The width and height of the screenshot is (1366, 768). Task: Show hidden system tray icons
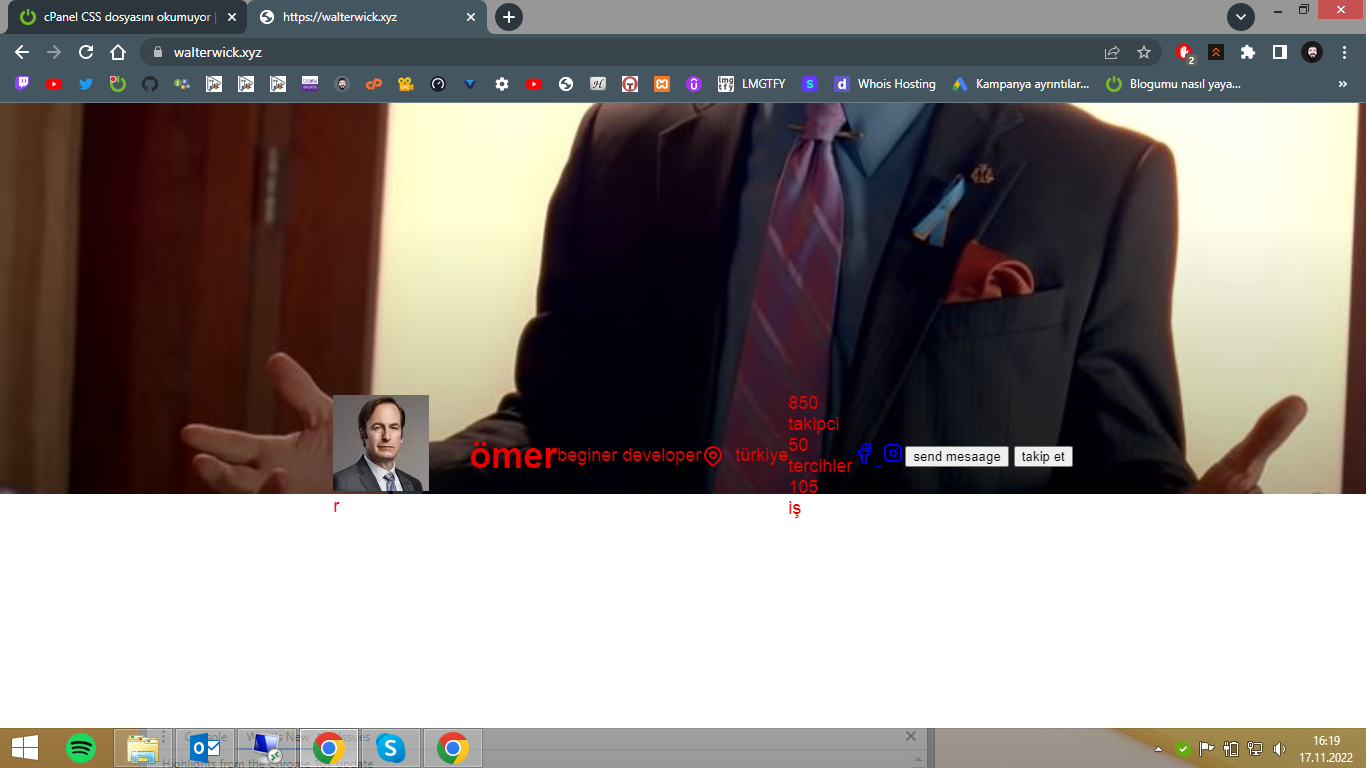pyautogui.click(x=1158, y=748)
